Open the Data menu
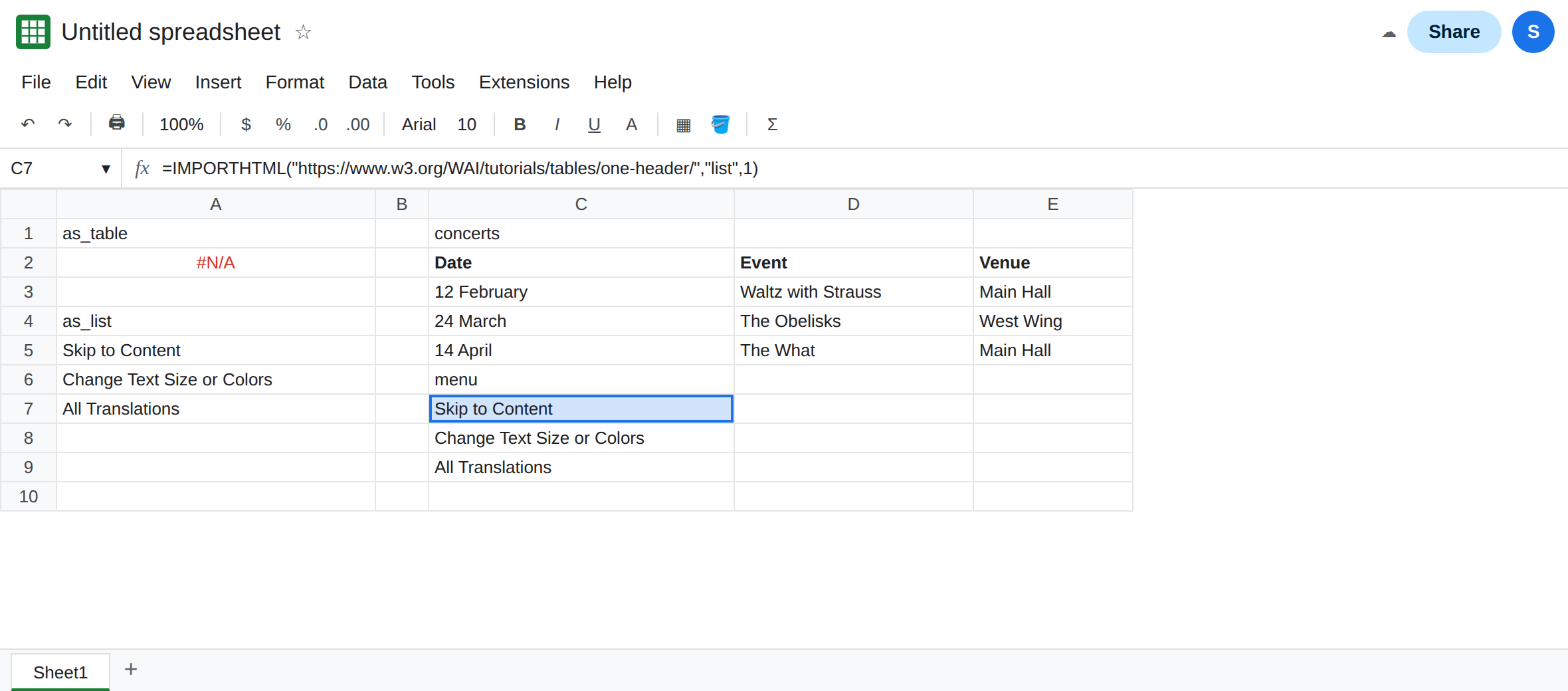 point(367,82)
